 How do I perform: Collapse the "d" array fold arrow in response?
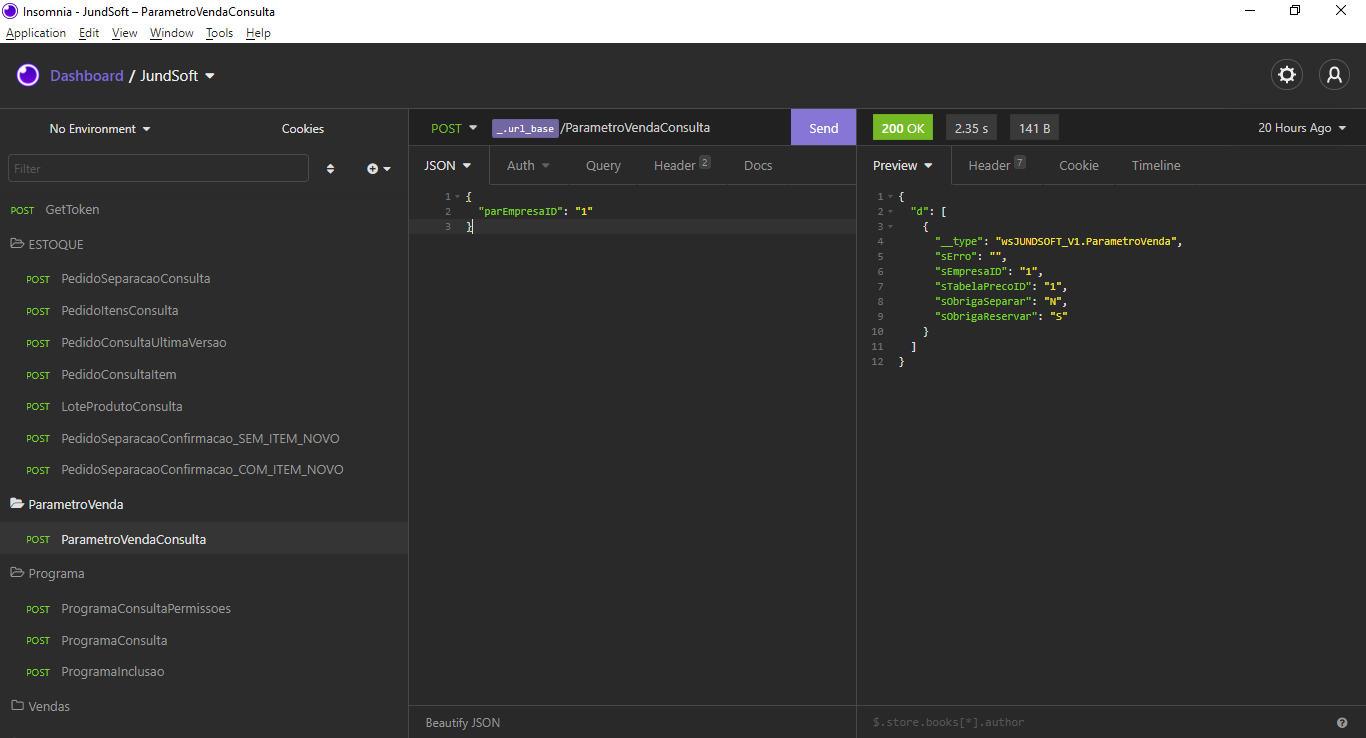(x=891, y=212)
